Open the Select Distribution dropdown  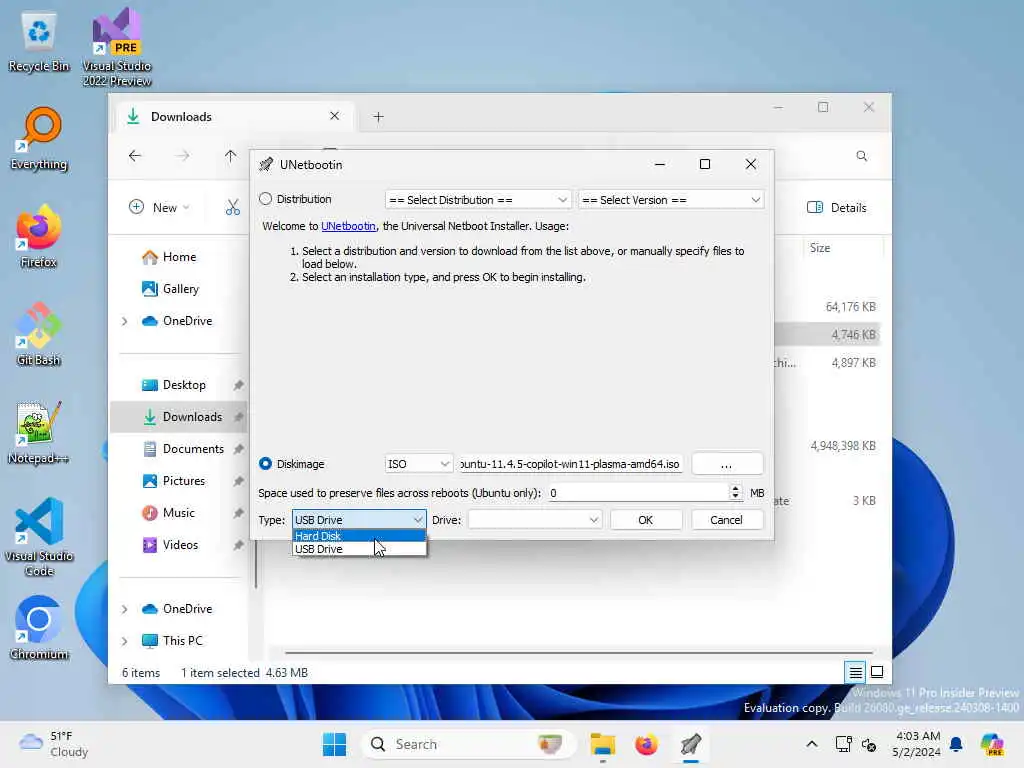point(478,200)
